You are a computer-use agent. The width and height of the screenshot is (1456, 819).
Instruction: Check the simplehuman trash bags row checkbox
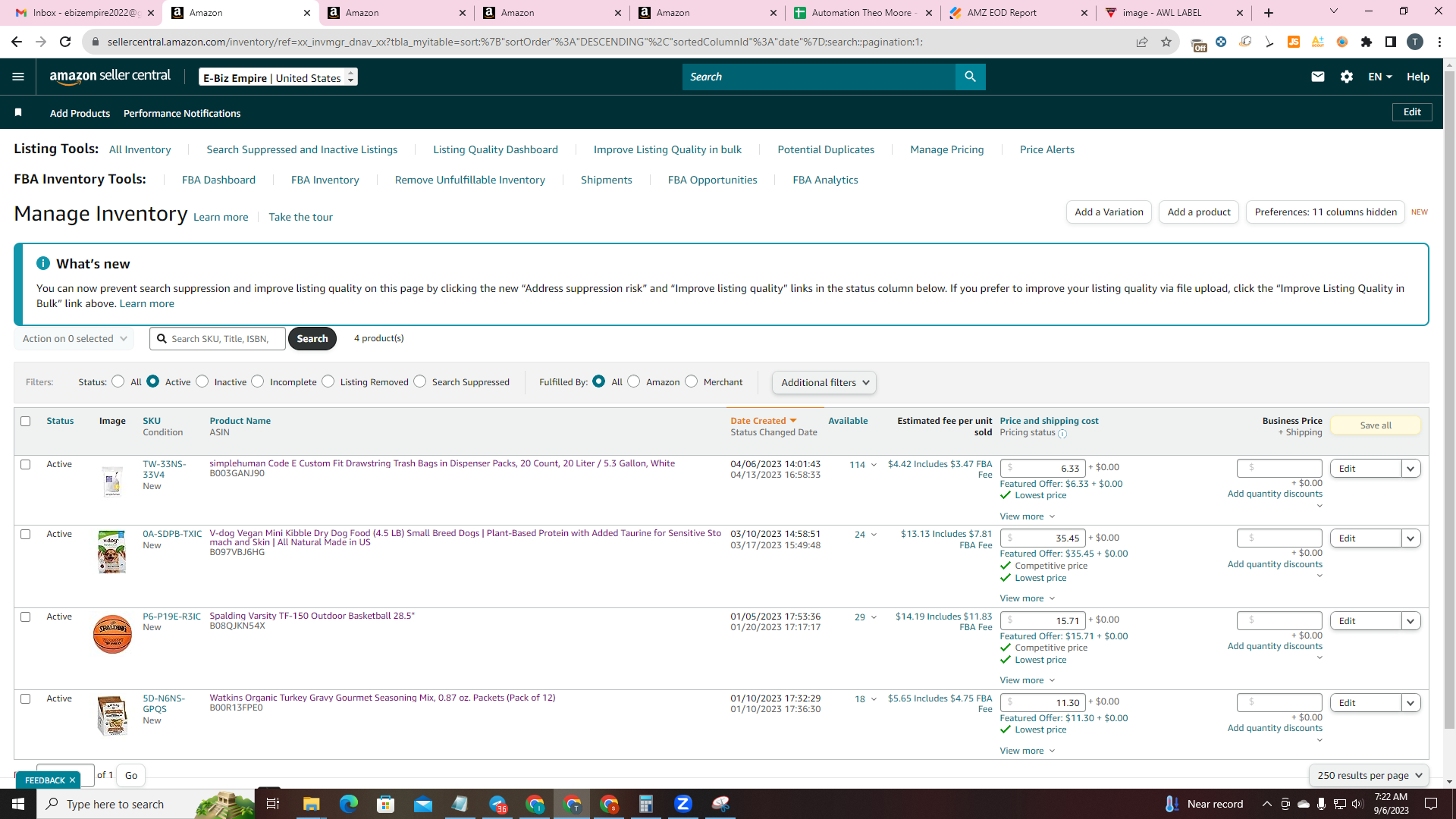(26, 464)
